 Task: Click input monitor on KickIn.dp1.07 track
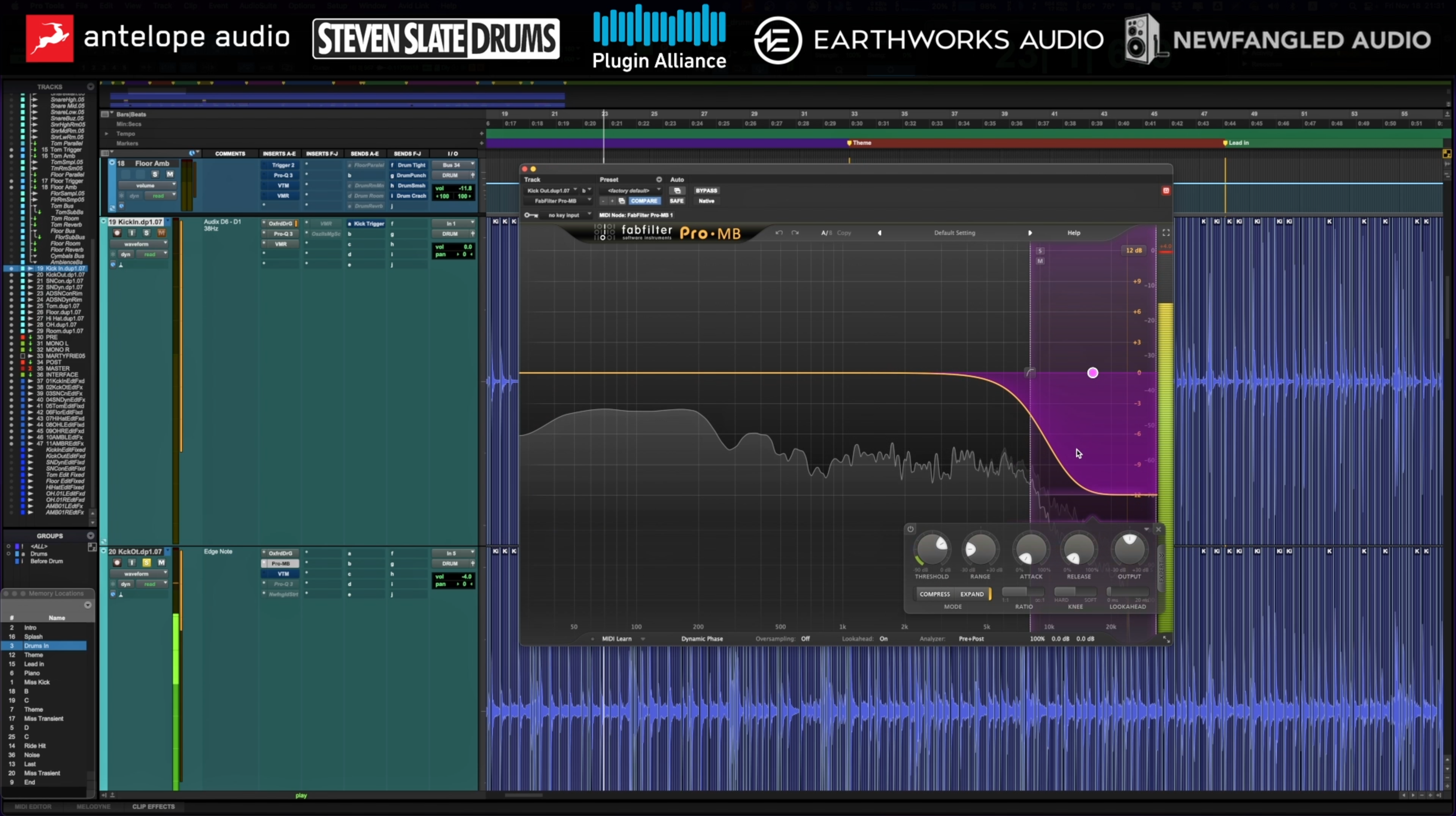pos(132,233)
